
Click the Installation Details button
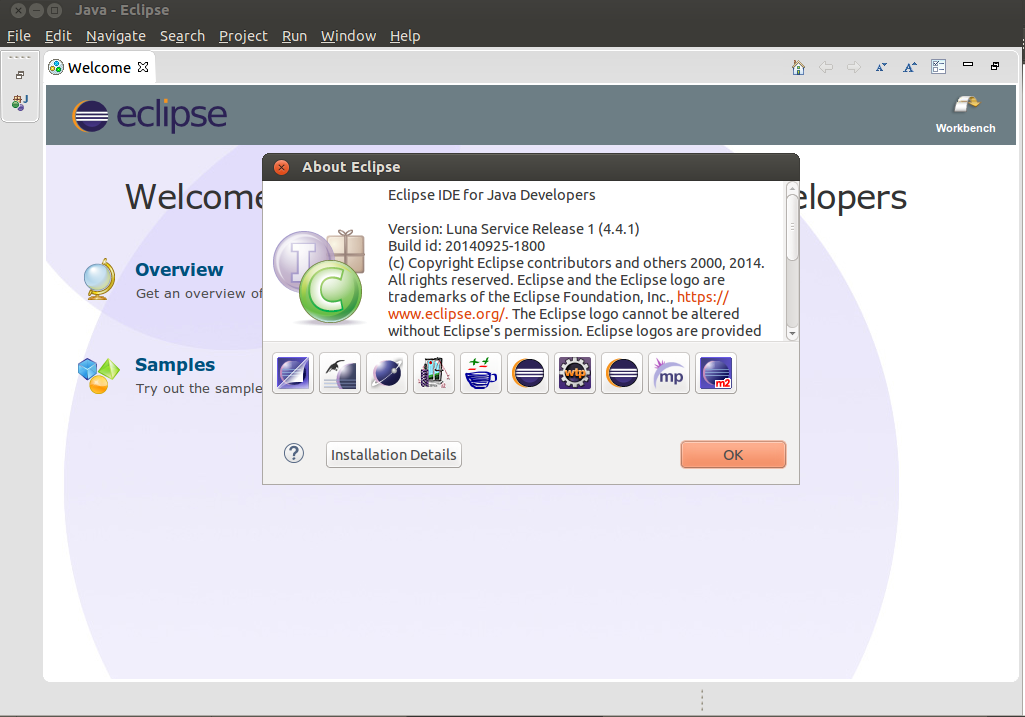point(394,454)
